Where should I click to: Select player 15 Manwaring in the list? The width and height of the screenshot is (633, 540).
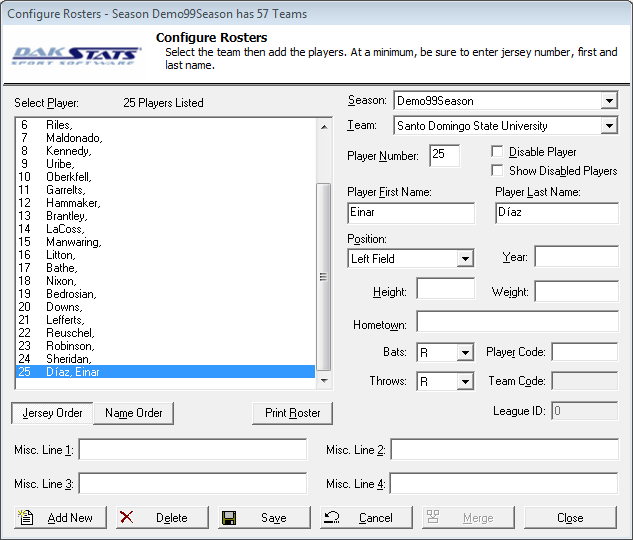[x=73, y=242]
